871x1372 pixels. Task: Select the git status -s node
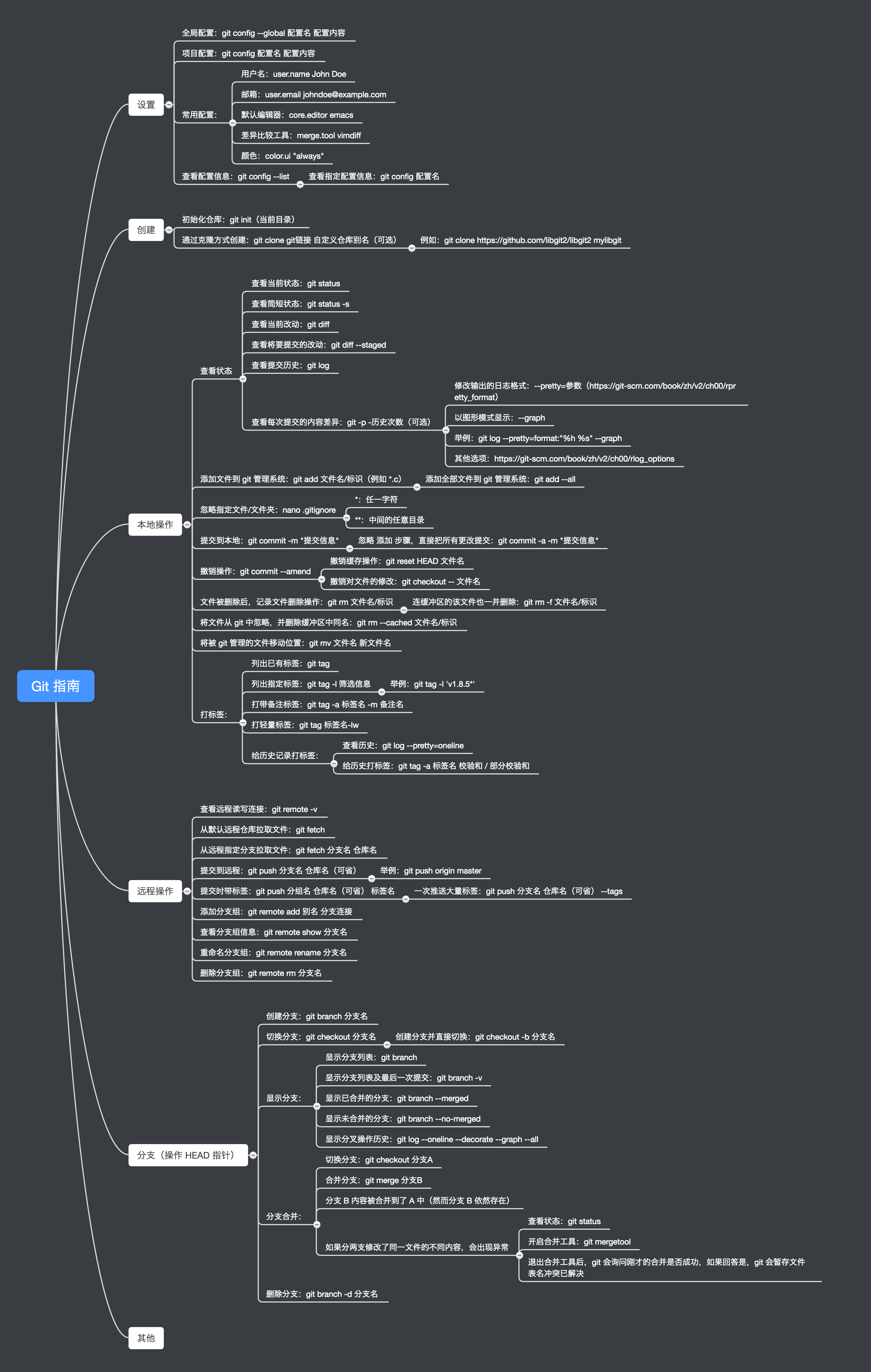(x=300, y=304)
